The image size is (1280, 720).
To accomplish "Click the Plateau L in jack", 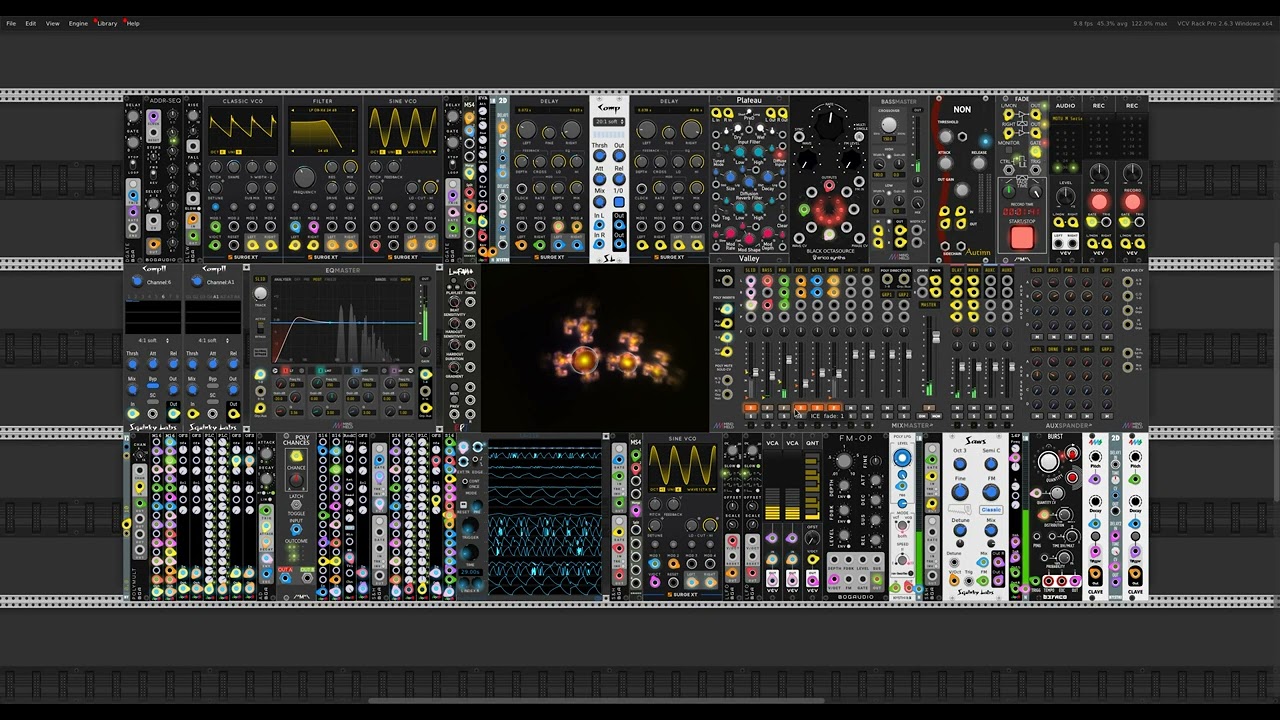I will (x=716, y=113).
